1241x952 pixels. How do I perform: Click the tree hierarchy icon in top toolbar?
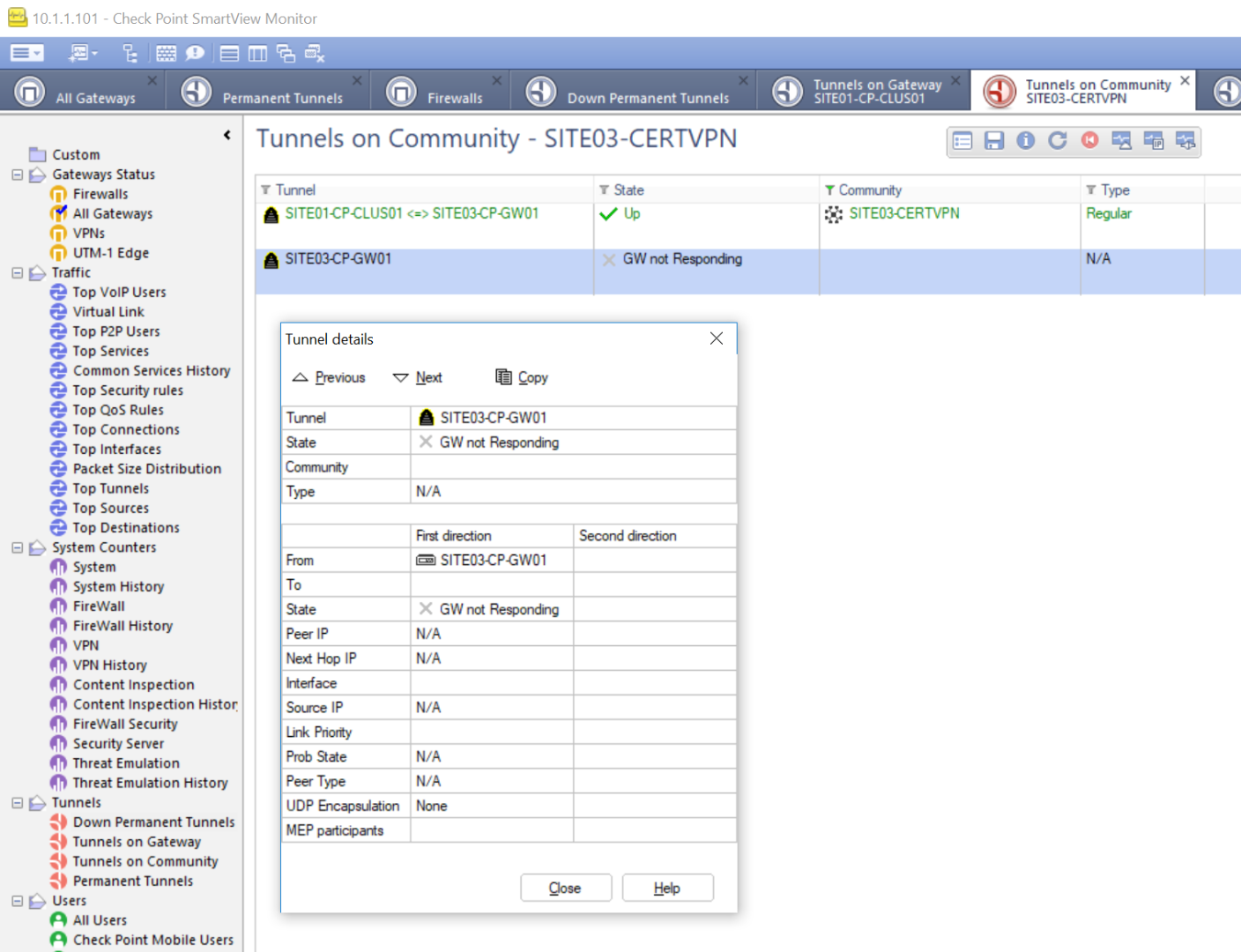pyautogui.click(x=130, y=54)
